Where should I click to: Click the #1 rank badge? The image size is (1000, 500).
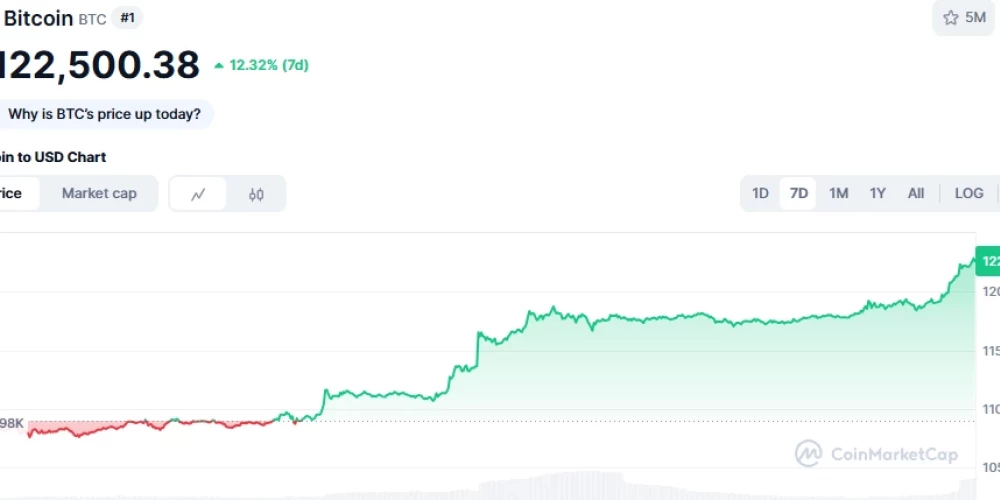point(127,18)
